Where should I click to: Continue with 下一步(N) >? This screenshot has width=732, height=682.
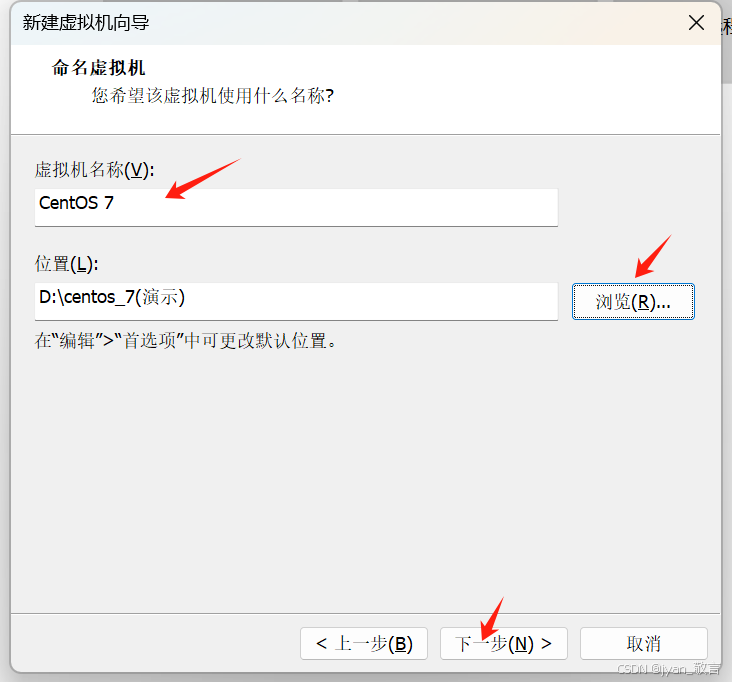pyautogui.click(x=503, y=643)
